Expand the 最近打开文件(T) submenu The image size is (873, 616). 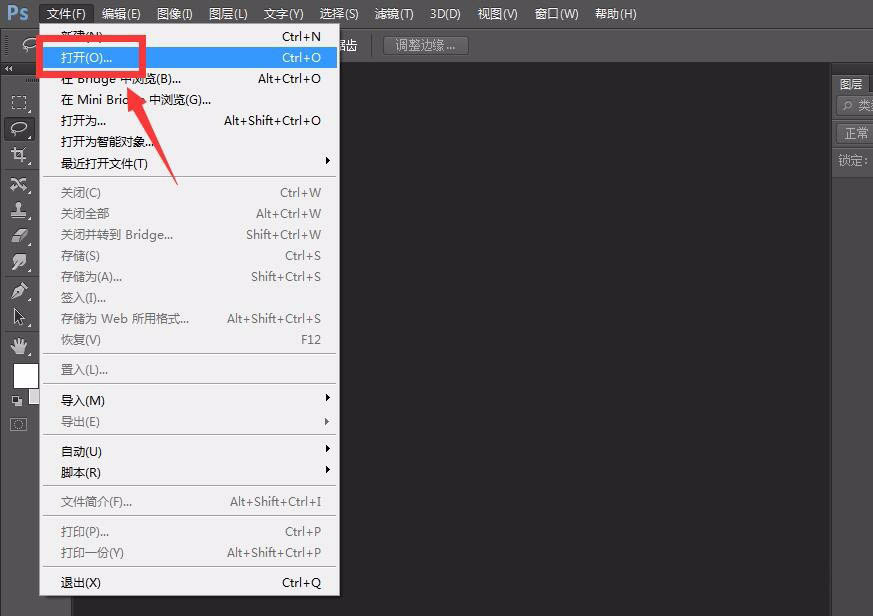(190, 163)
